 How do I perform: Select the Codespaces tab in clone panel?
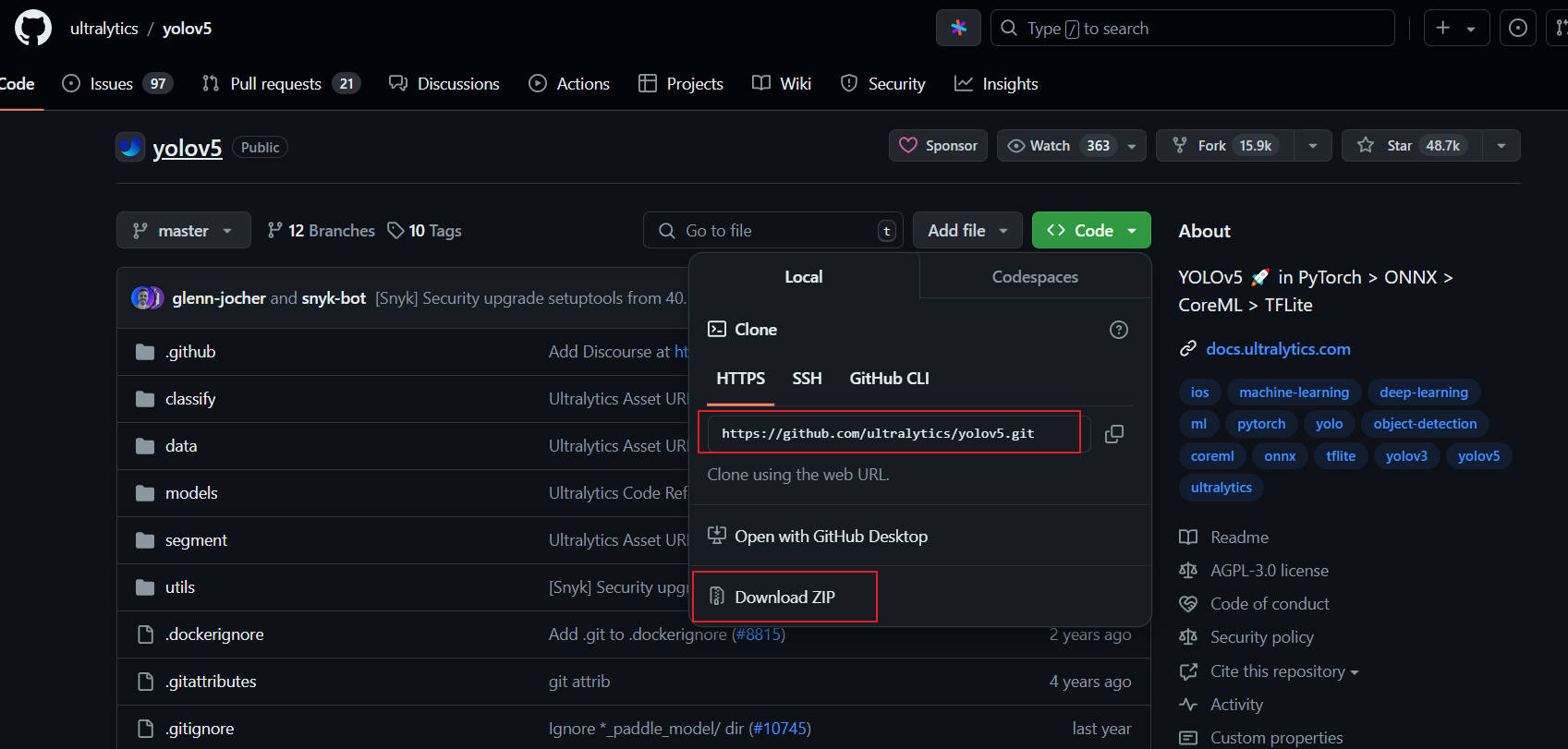[1035, 276]
